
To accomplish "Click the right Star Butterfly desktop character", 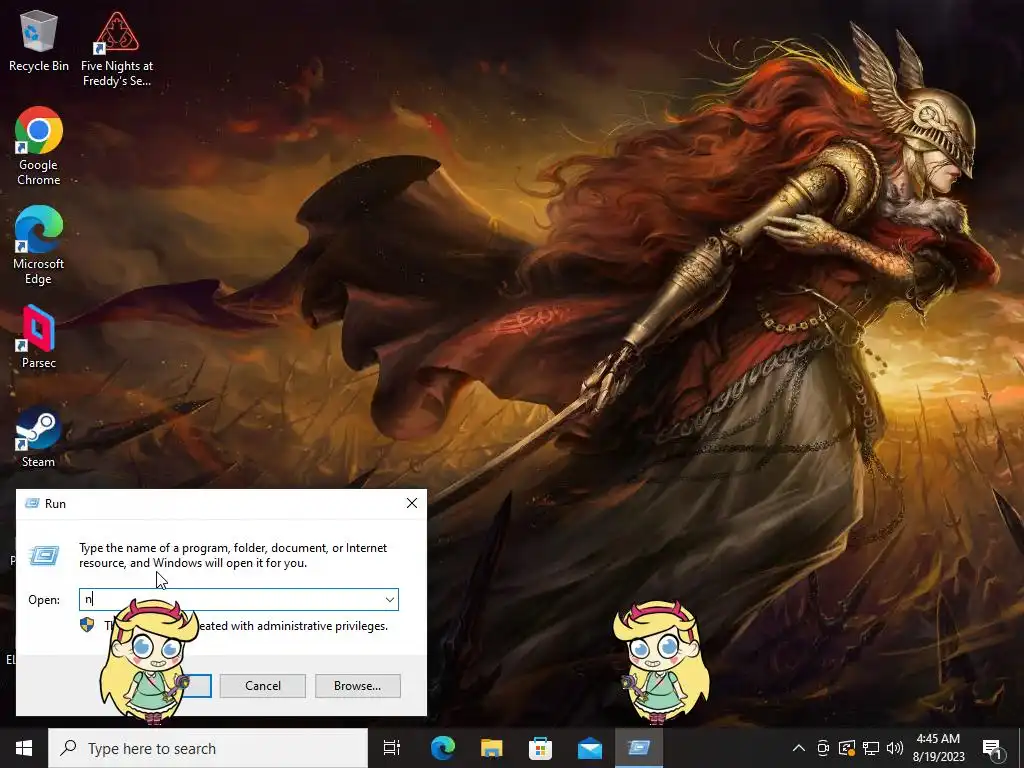I will 660,663.
